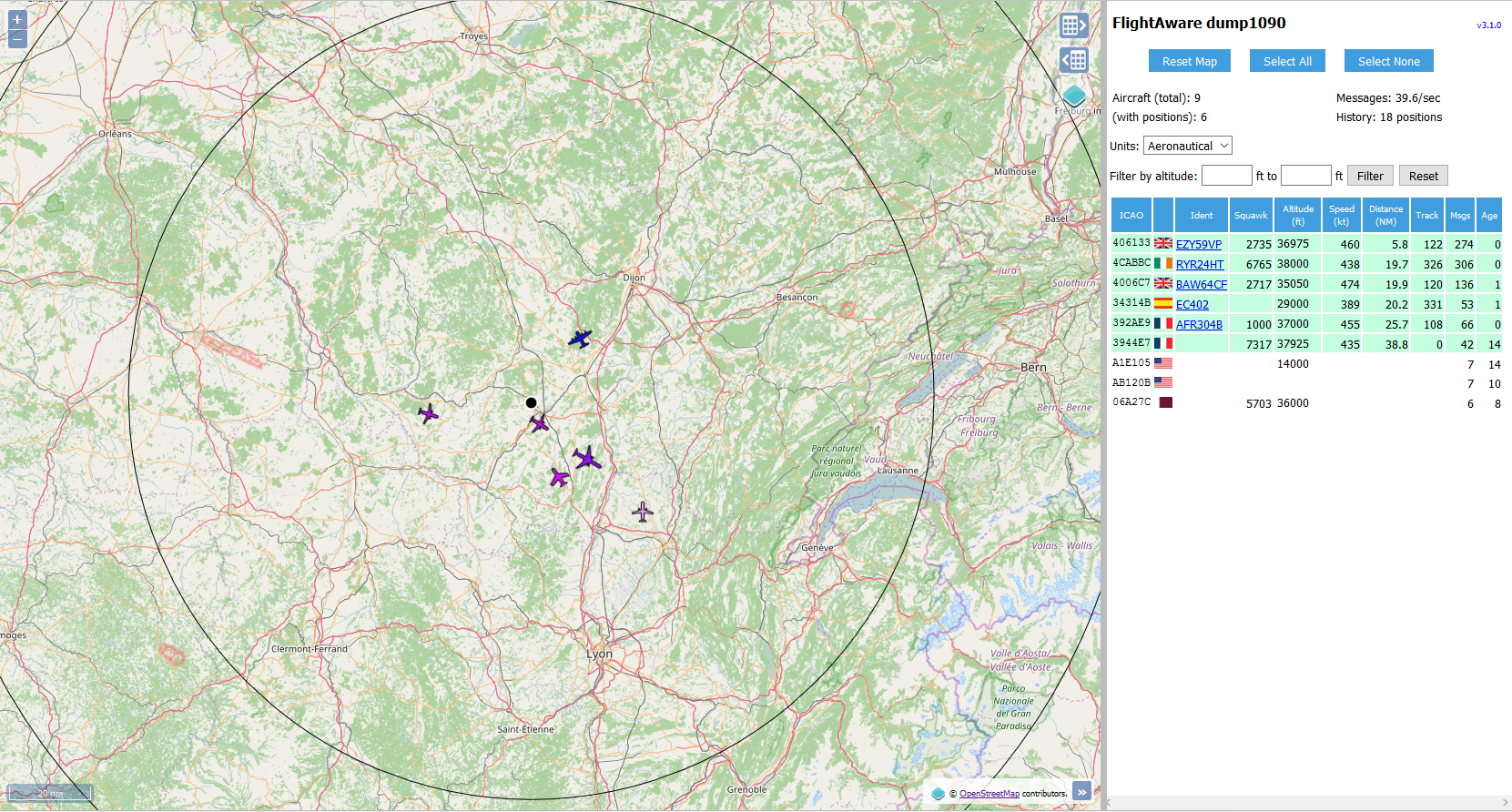Open the AFR304B ident link
This screenshot has height=812, width=1512.
pos(1199,324)
